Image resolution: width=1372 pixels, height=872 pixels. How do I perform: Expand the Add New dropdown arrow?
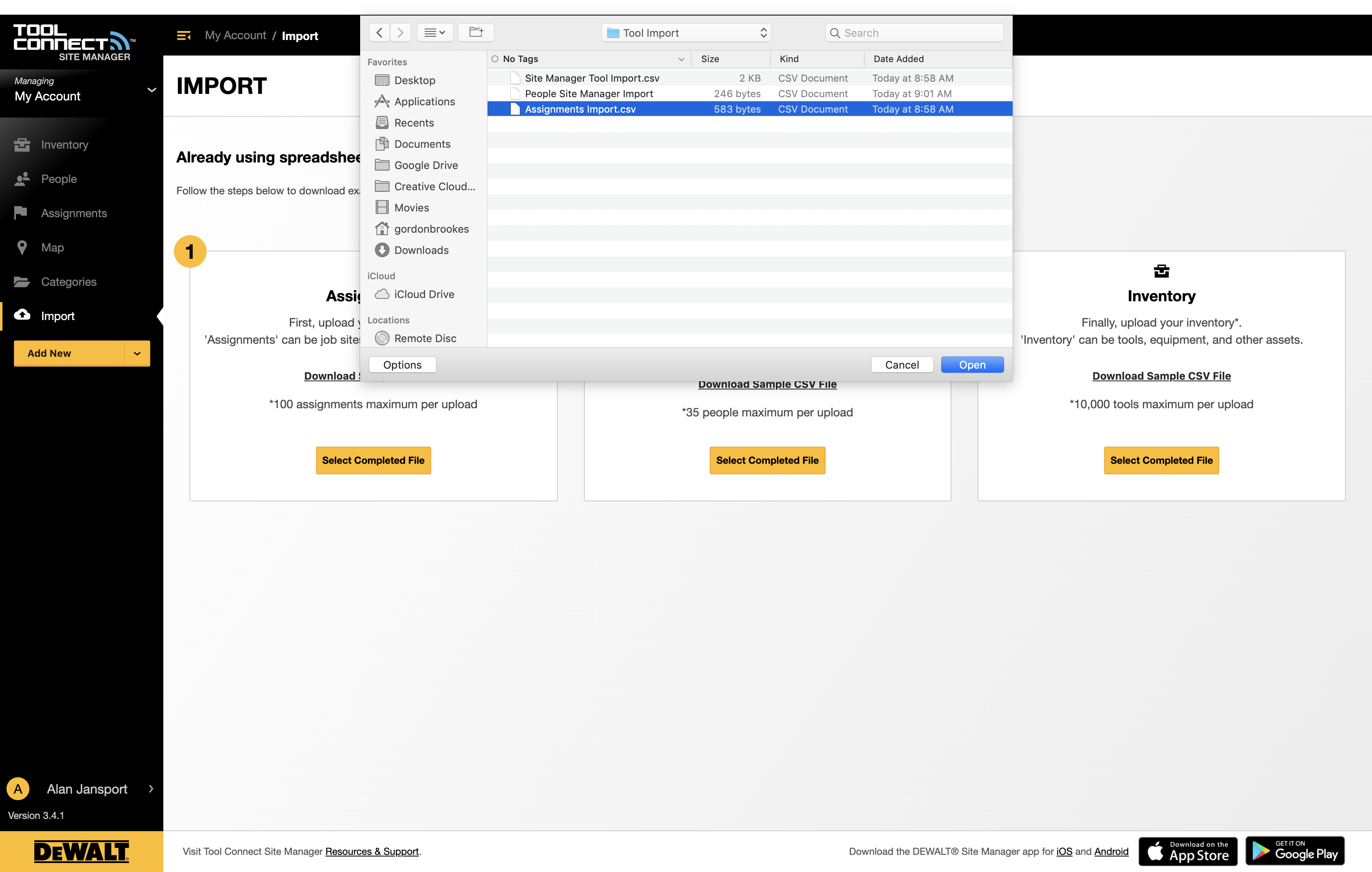tap(137, 353)
